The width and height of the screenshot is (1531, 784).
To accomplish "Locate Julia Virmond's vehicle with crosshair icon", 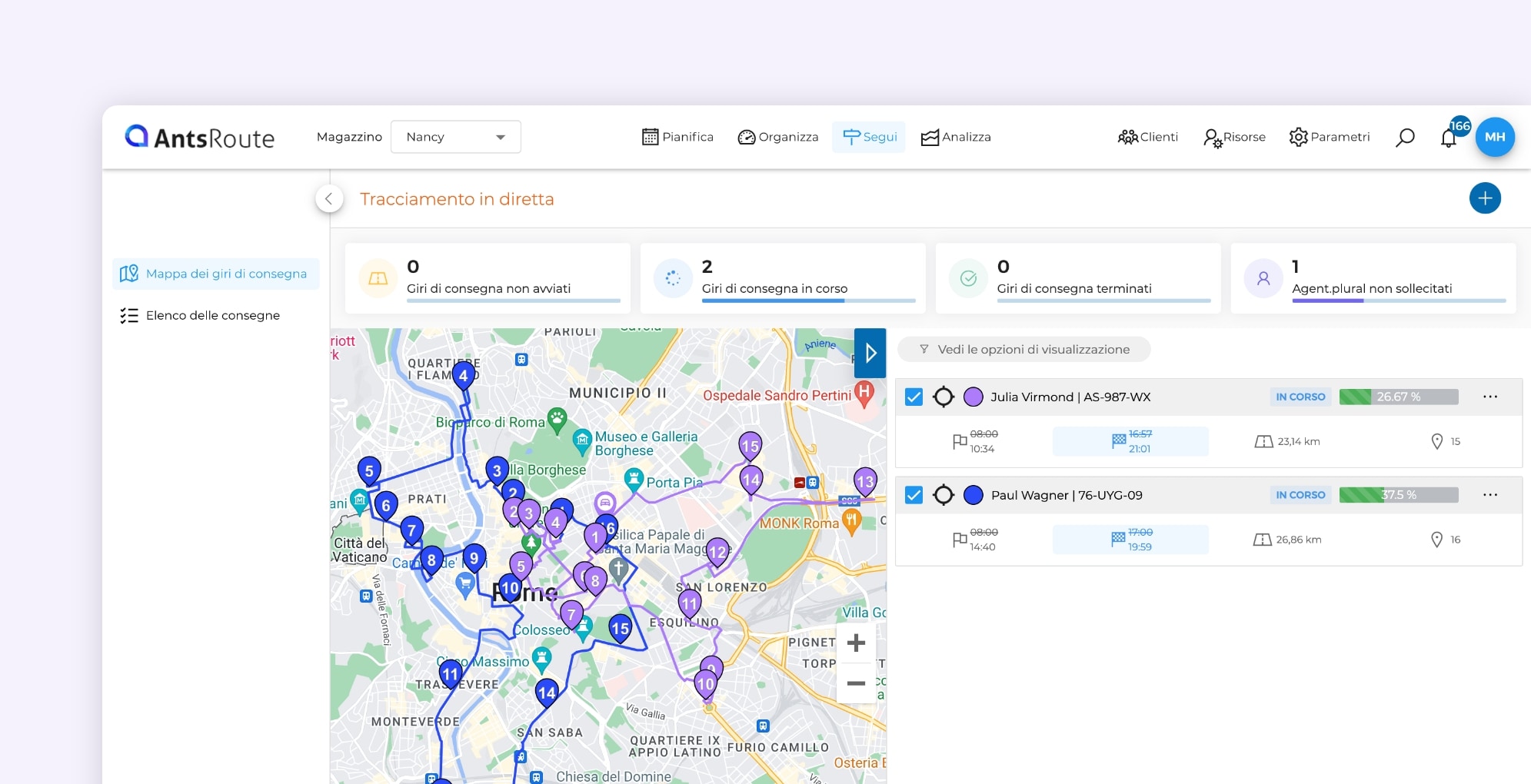I will point(944,397).
